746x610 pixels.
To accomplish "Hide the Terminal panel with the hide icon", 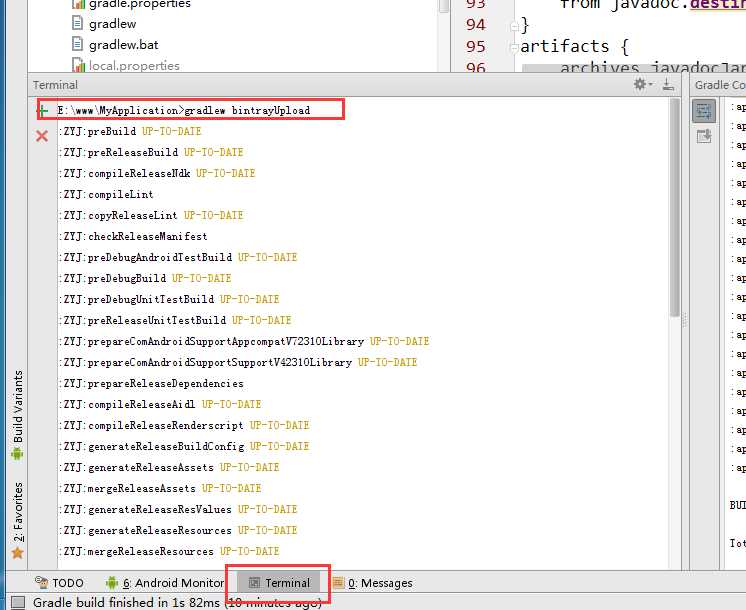I will click(668, 85).
